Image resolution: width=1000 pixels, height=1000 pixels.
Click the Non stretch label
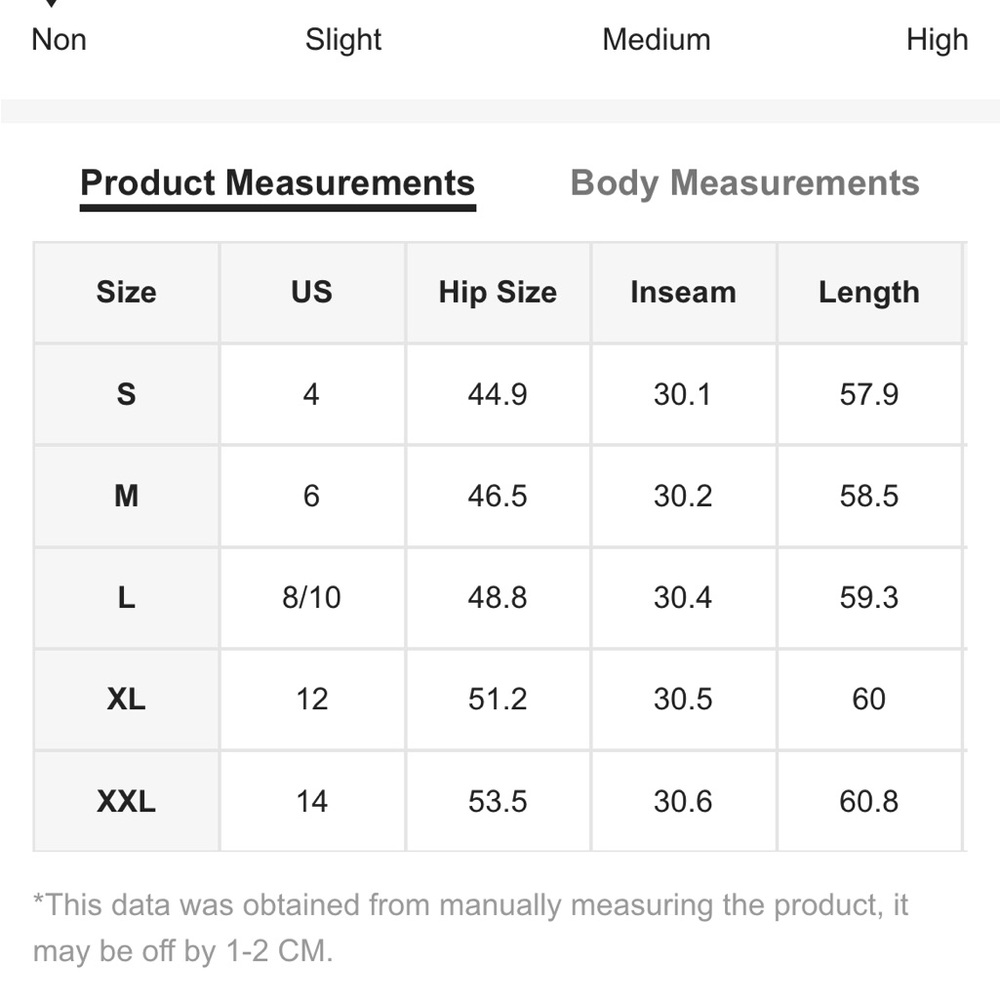click(59, 40)
